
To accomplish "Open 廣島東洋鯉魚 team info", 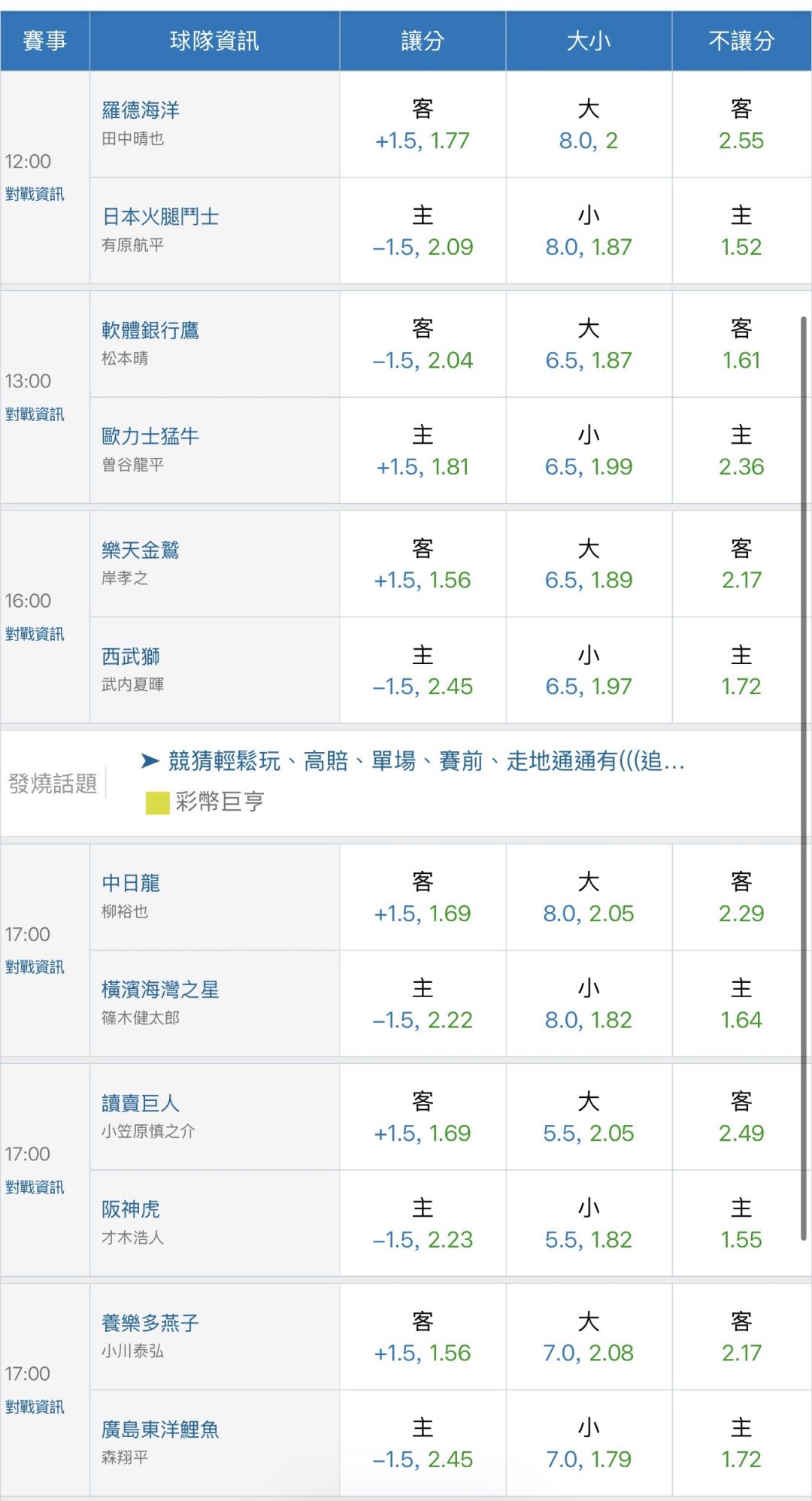I will coord(160,1430).
